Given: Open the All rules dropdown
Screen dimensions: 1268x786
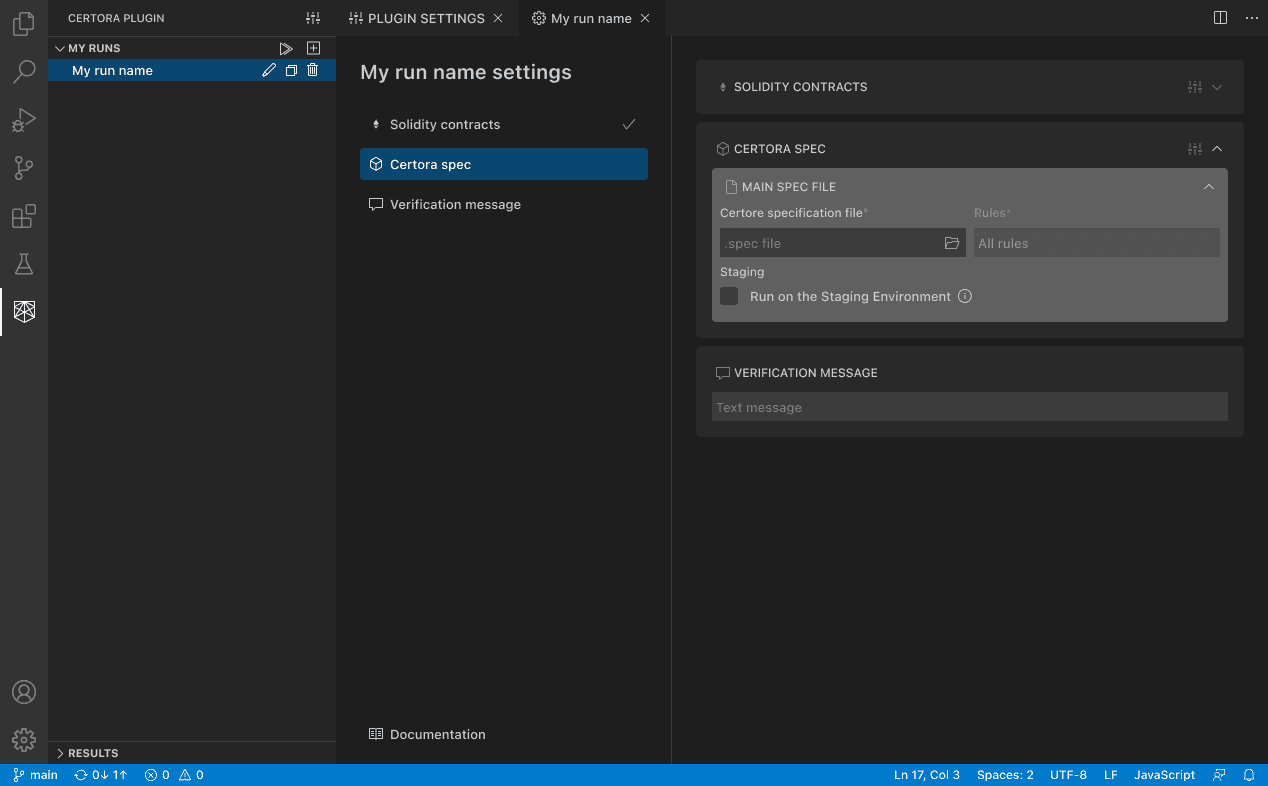Looking at the screenshot, I should click(1097, 243).
